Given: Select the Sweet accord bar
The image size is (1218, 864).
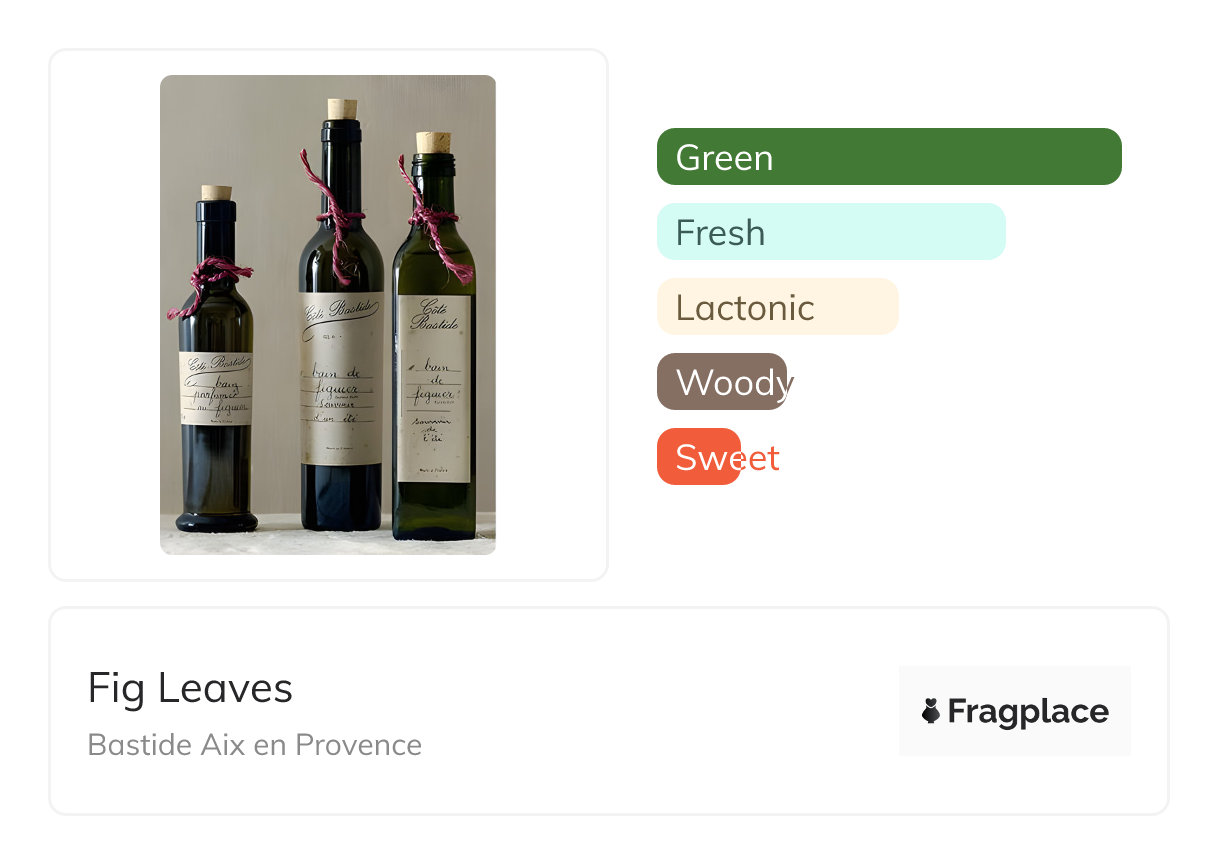Looking at the screenshot, I should pos(699,457).
